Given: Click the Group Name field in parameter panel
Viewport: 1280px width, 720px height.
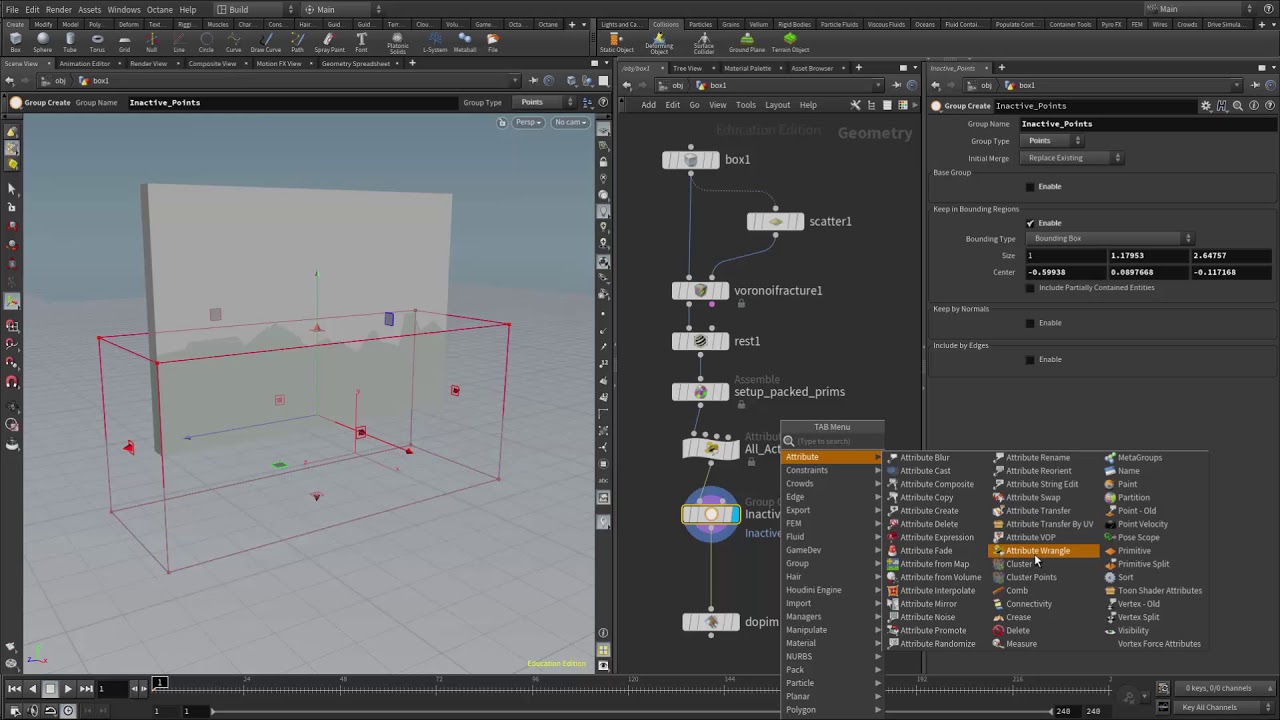Looking at the screenshot, I should (1147, 124).
